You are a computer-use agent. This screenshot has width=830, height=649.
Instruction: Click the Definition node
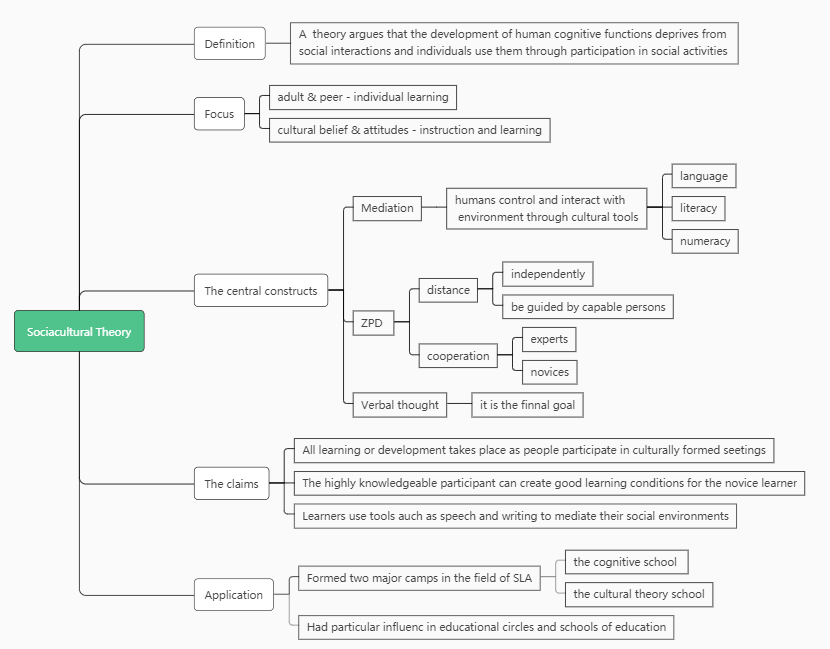tap(229, 44)
